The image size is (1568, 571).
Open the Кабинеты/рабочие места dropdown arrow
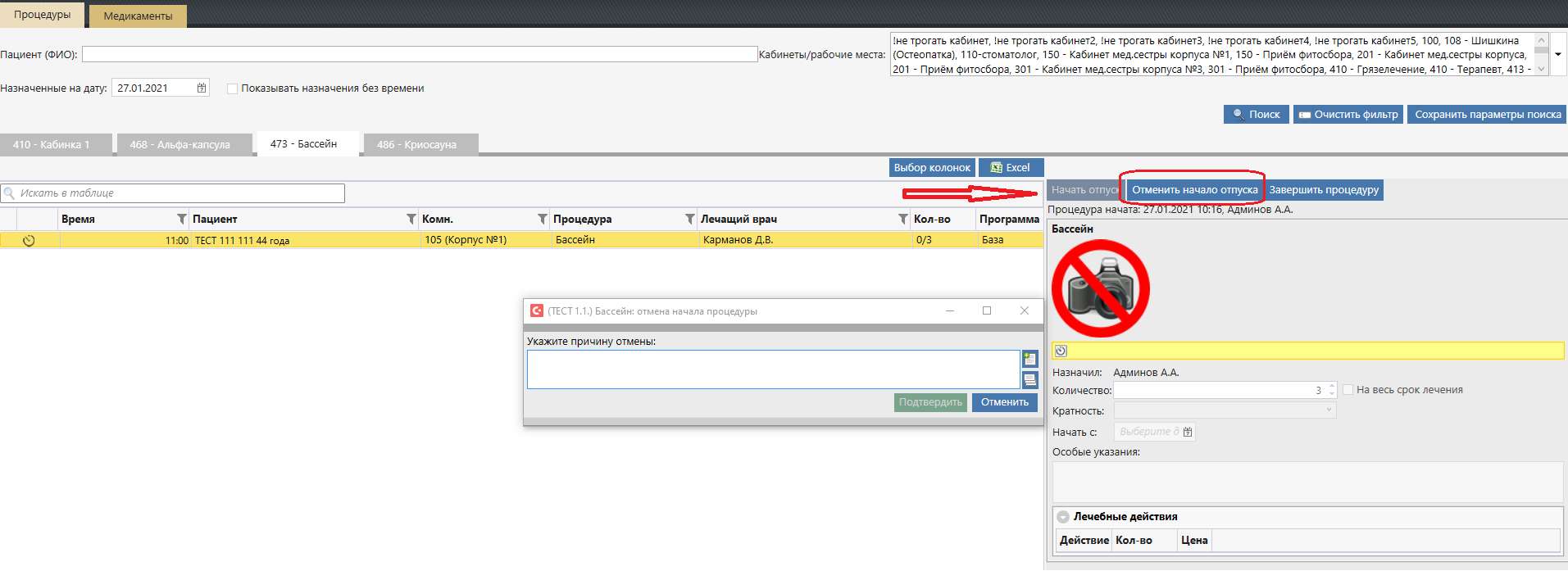pyautogui.click(x=1558, y=55)
